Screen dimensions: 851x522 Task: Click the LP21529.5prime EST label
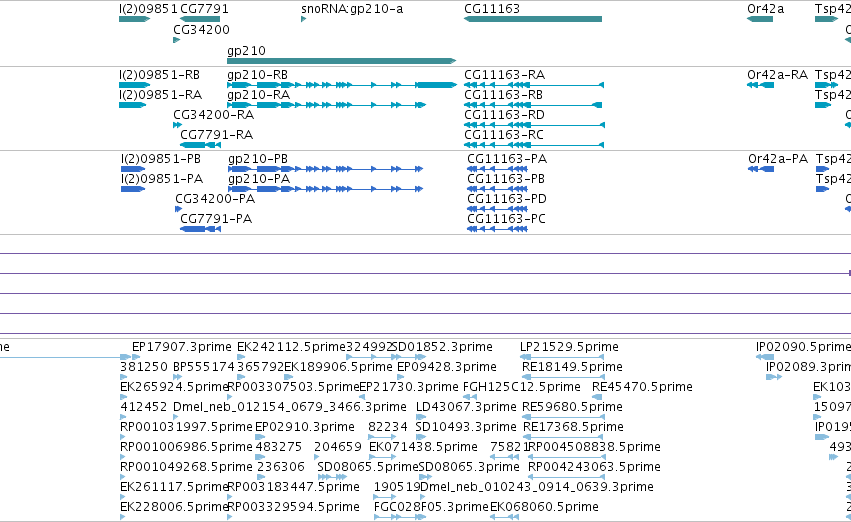[x=569, y=347]
